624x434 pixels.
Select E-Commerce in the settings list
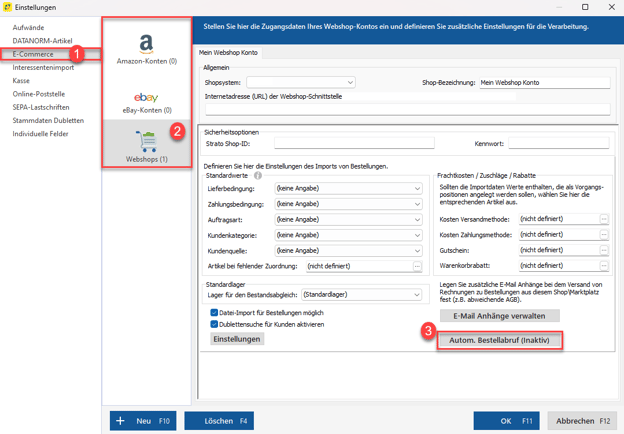point(33,54)
